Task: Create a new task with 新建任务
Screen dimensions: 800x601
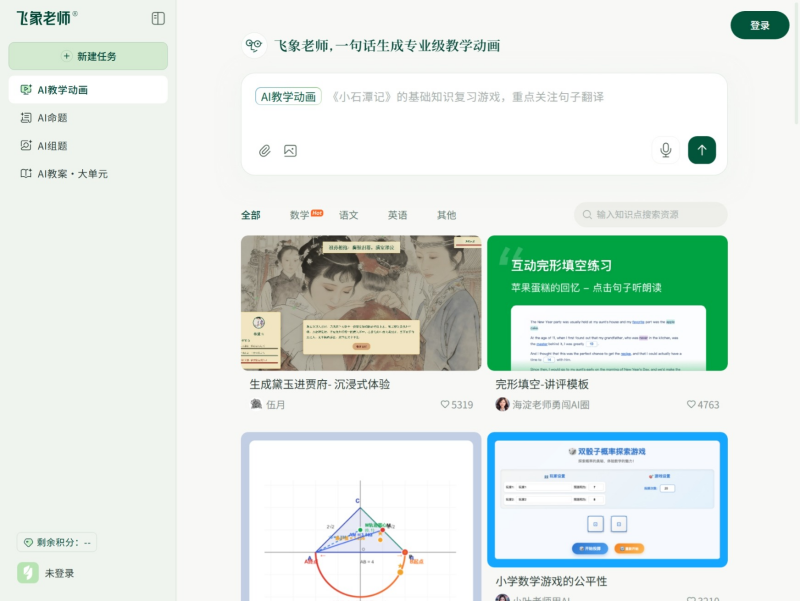Action: pos(87,55)
